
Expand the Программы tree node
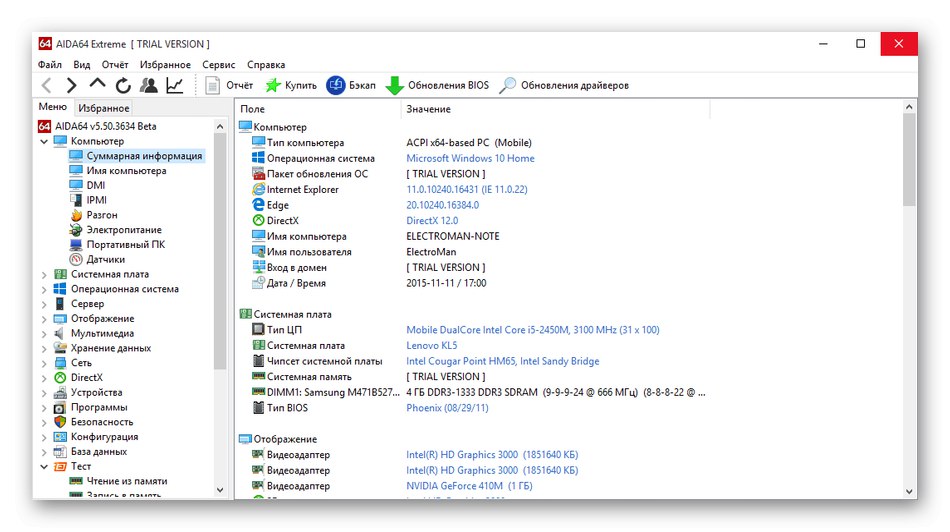pyautogui.click(x=44, y=407)
